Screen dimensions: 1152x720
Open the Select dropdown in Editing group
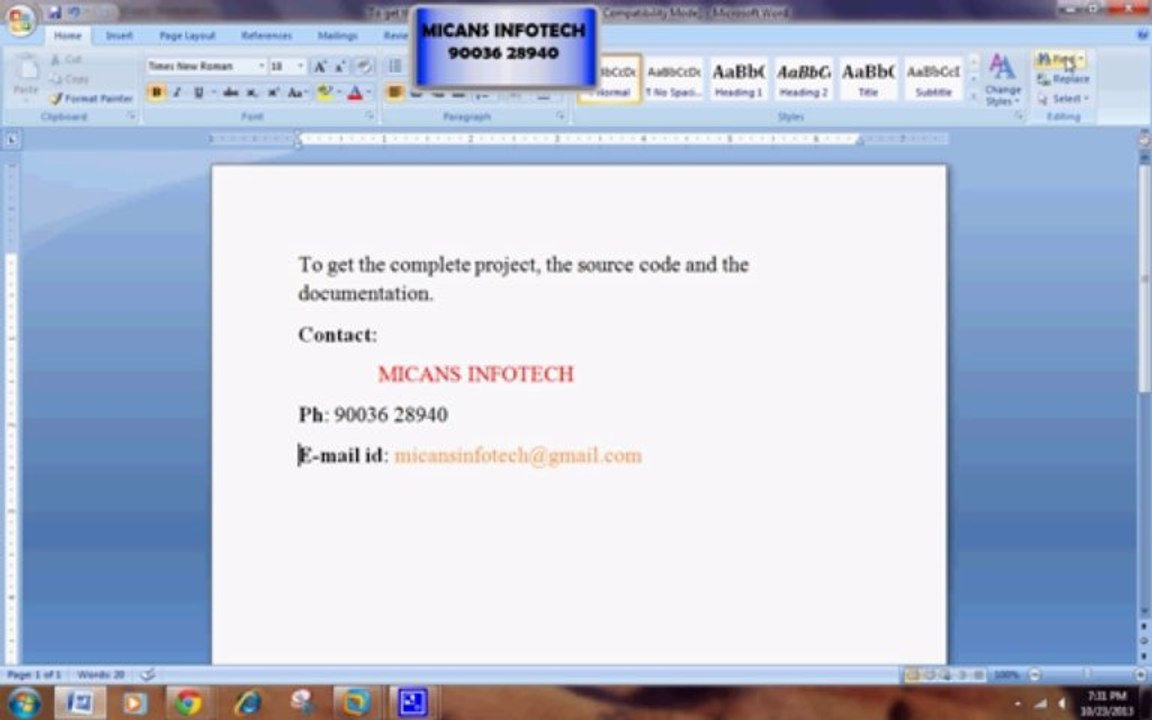coord(1064,98)
